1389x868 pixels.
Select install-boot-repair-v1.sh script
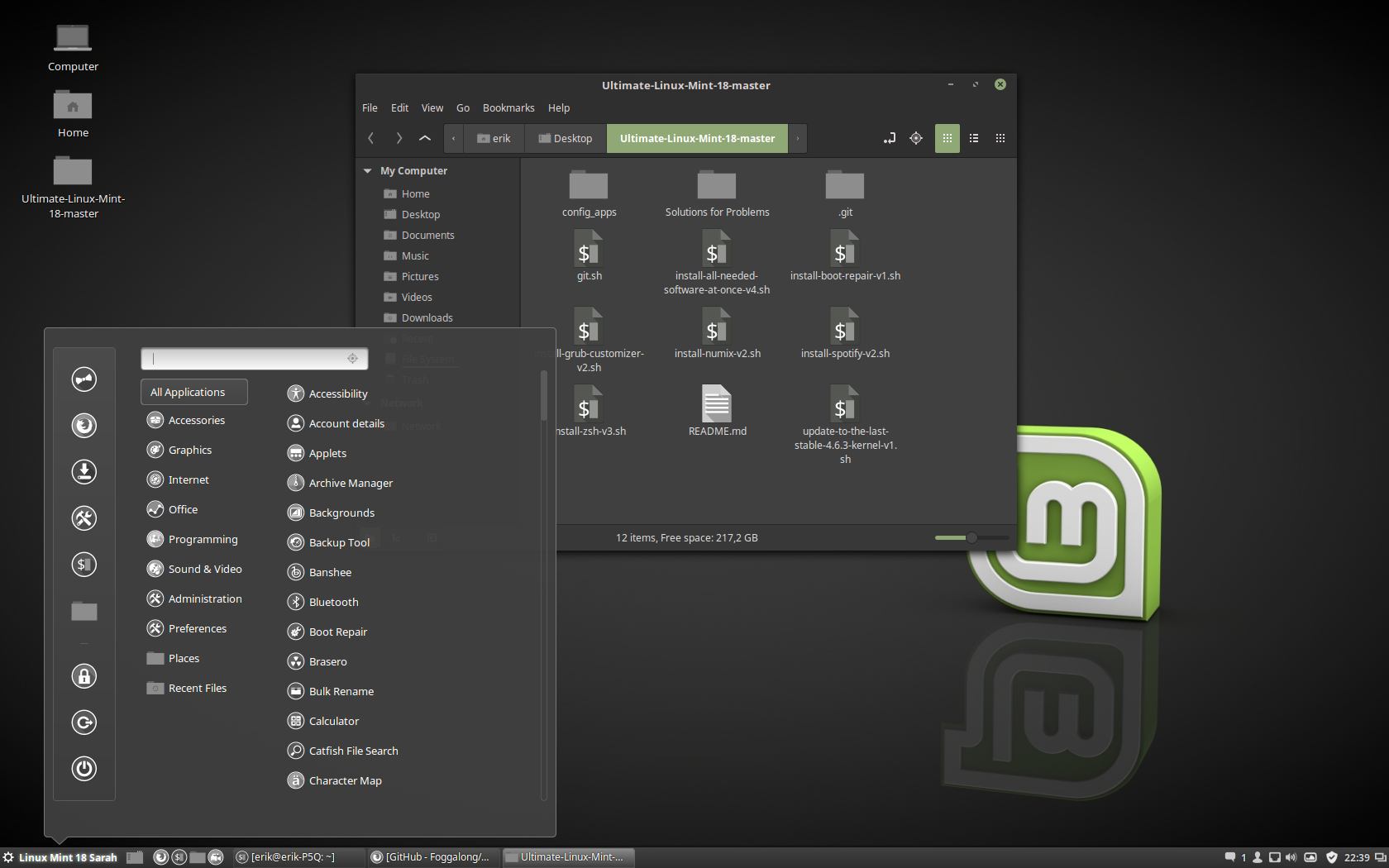[x=845, y=255]
